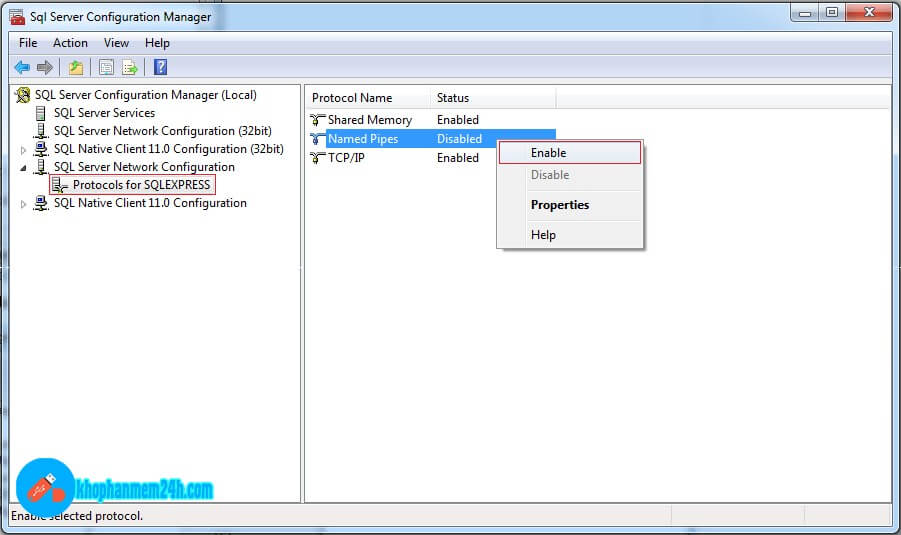Image resolution: width=901 pixels, height=535 pixels.
Task: Collapse the SQL Server Network Configuration node
Action: [x=24, y=168]
